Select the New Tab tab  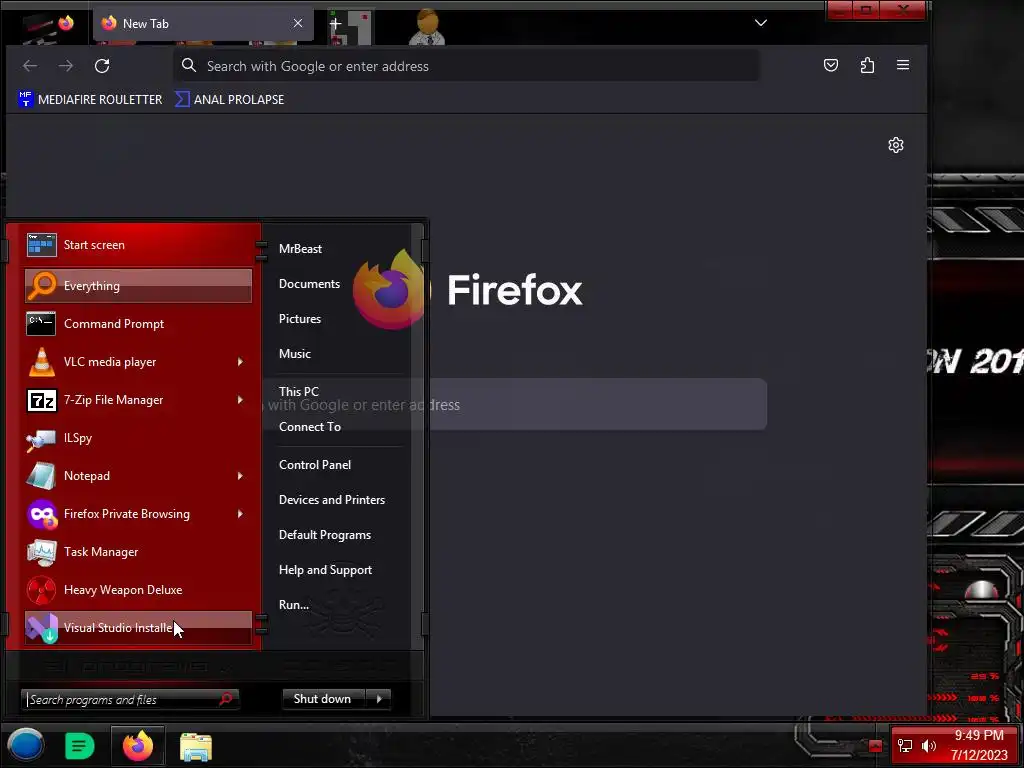203,24
